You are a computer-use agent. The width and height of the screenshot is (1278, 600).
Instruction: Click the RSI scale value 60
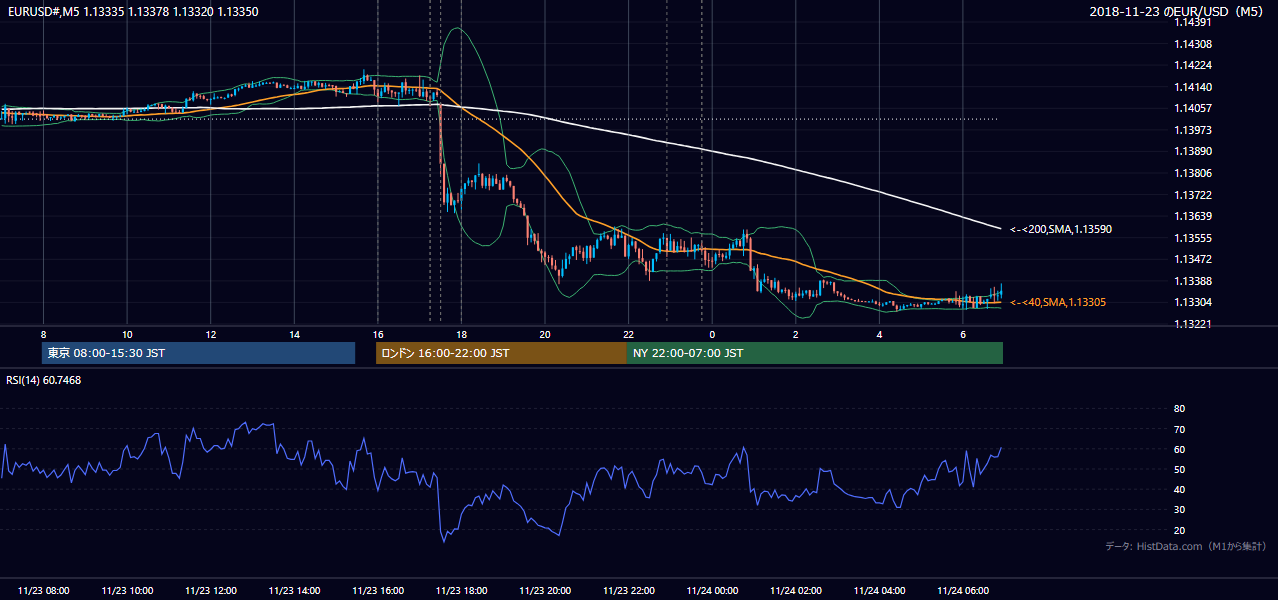click(x=1179, y=449)
